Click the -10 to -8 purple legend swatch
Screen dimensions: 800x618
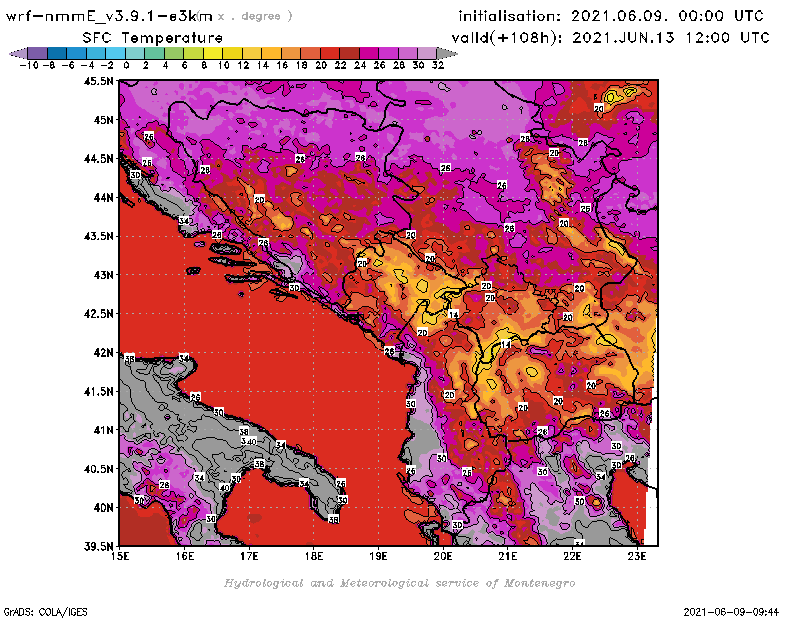[x=38, y=53]
